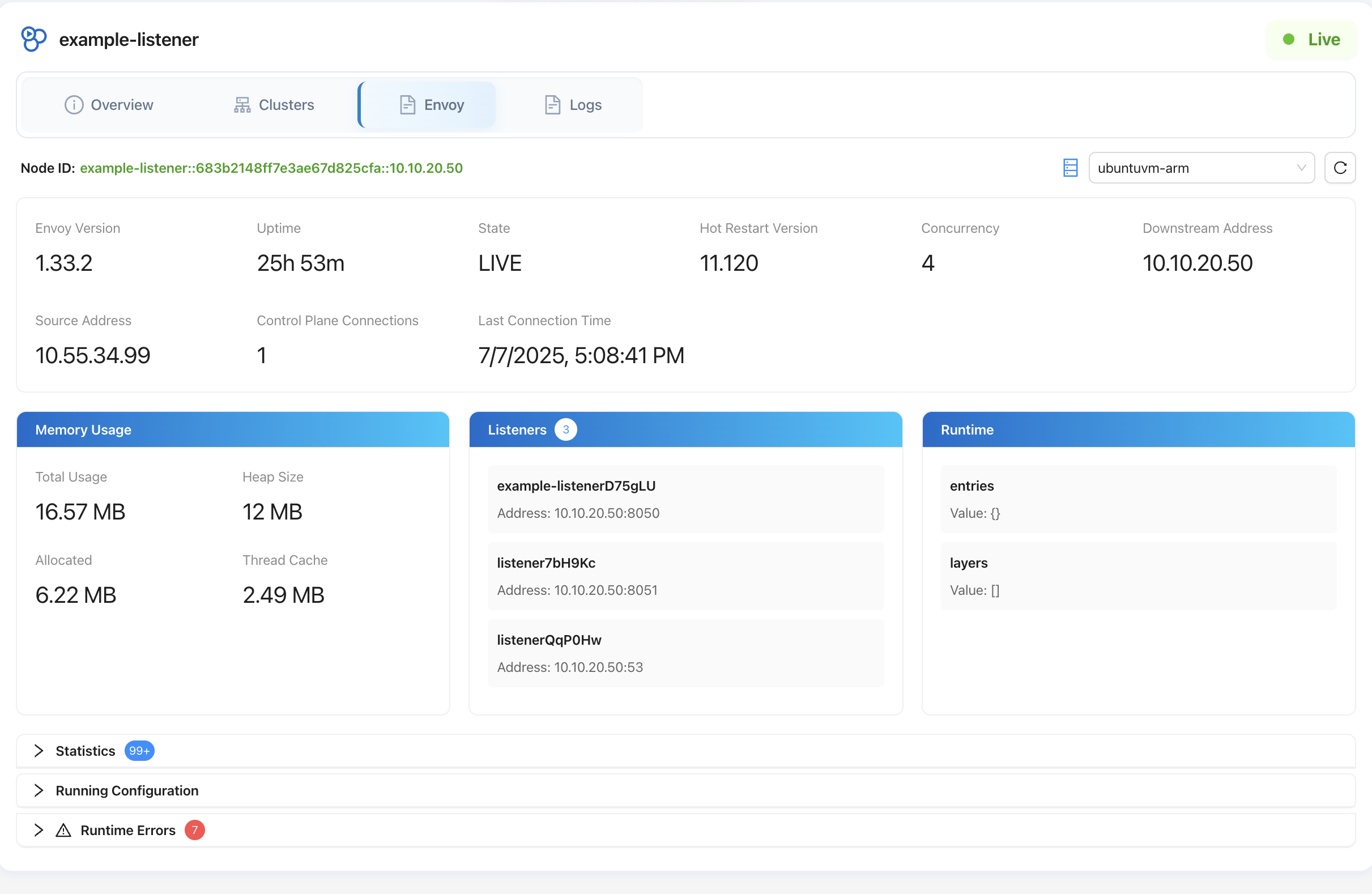The height and width of the screenshot is (894, 1372).
Task: Select the listenerQqP0Hw listener entry
Action: pyautogui.click(x=685, y=653)
